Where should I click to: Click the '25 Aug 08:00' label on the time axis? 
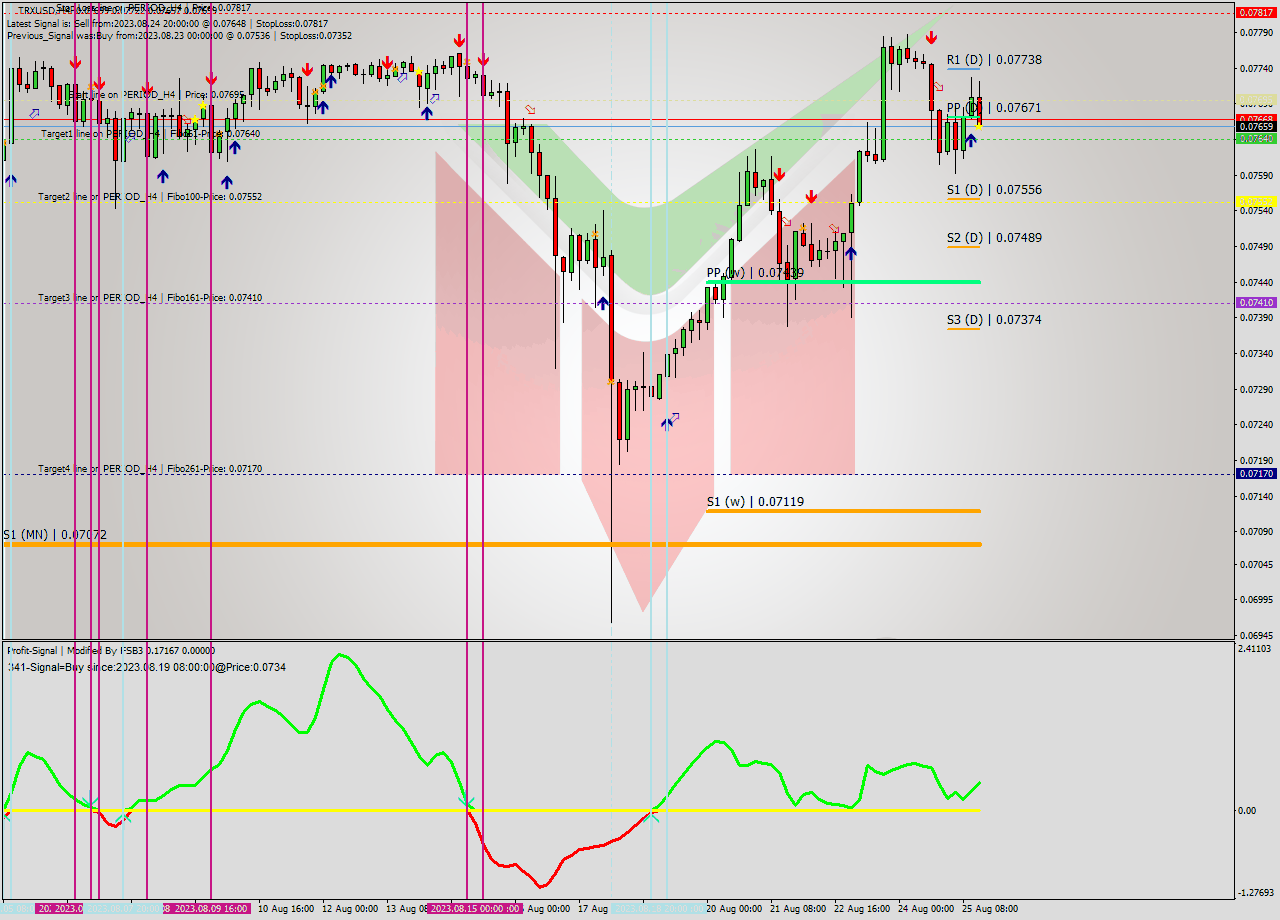click(988, 908)
